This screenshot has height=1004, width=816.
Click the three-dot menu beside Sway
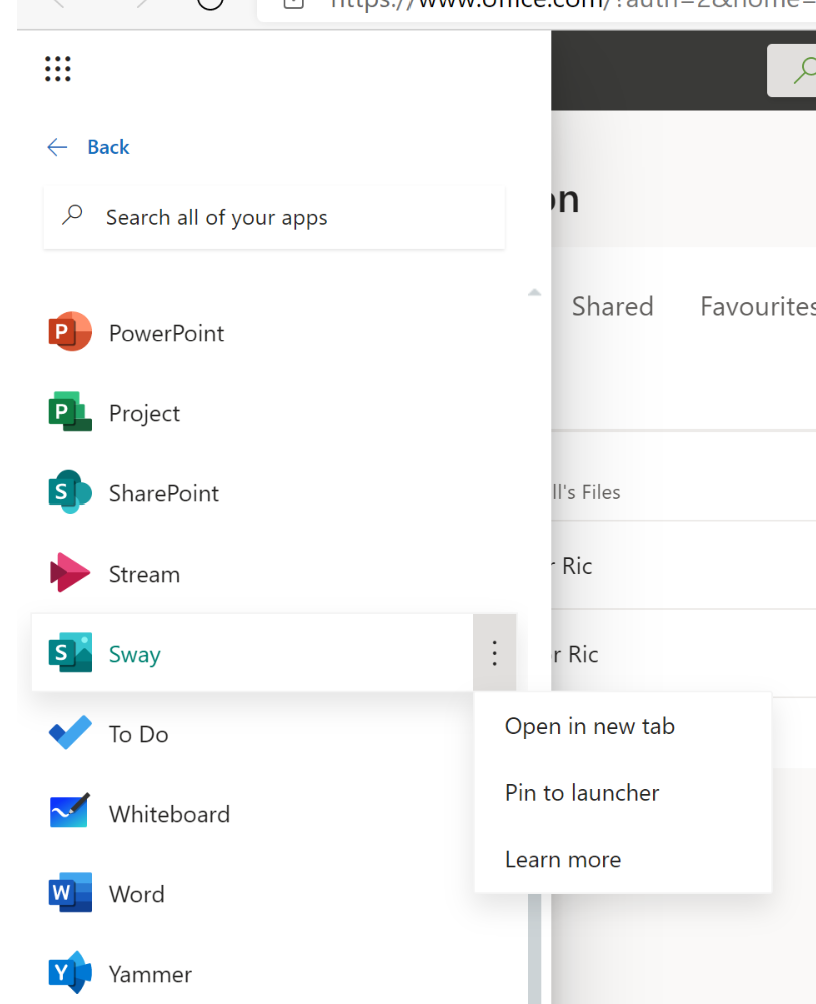click(494, 654)
